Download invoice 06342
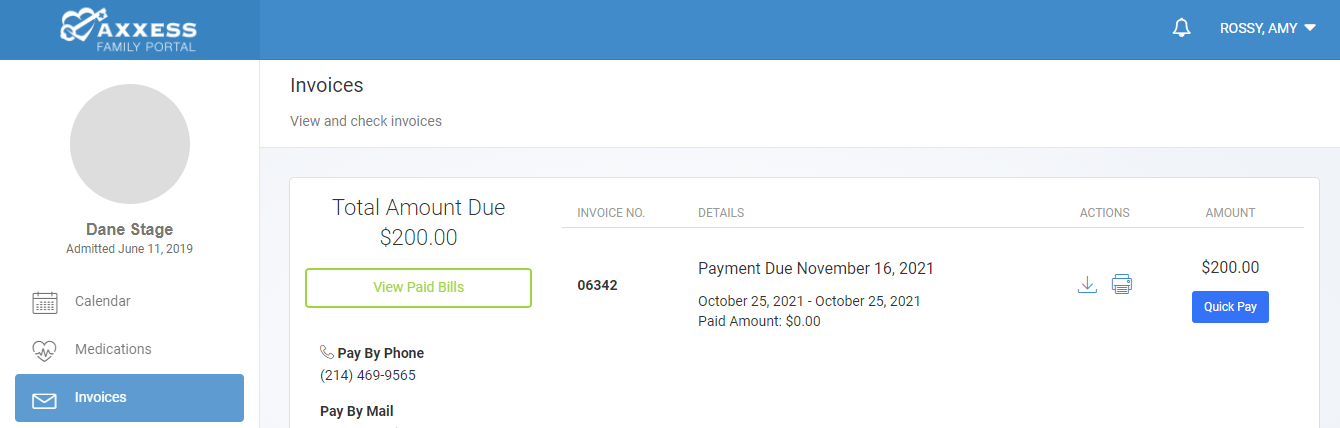 point(1087,285)
